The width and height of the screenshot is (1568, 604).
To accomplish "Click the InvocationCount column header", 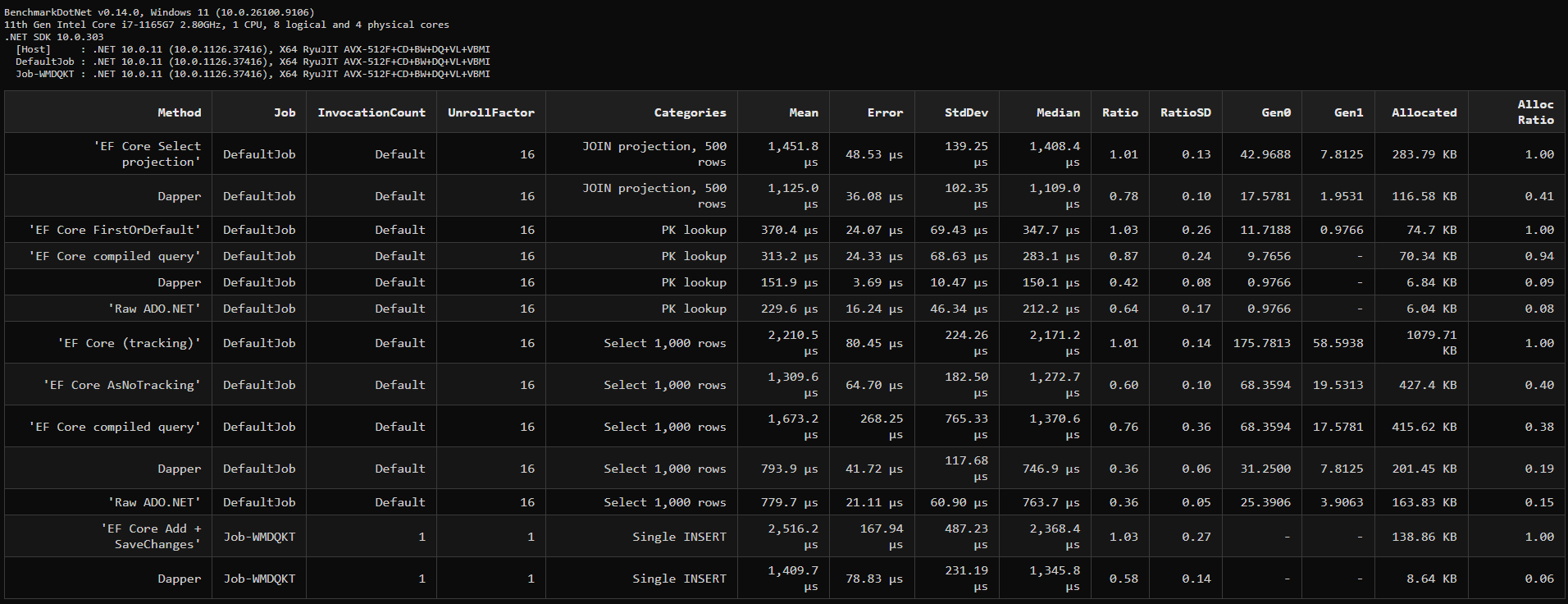I will pos(371,112).
